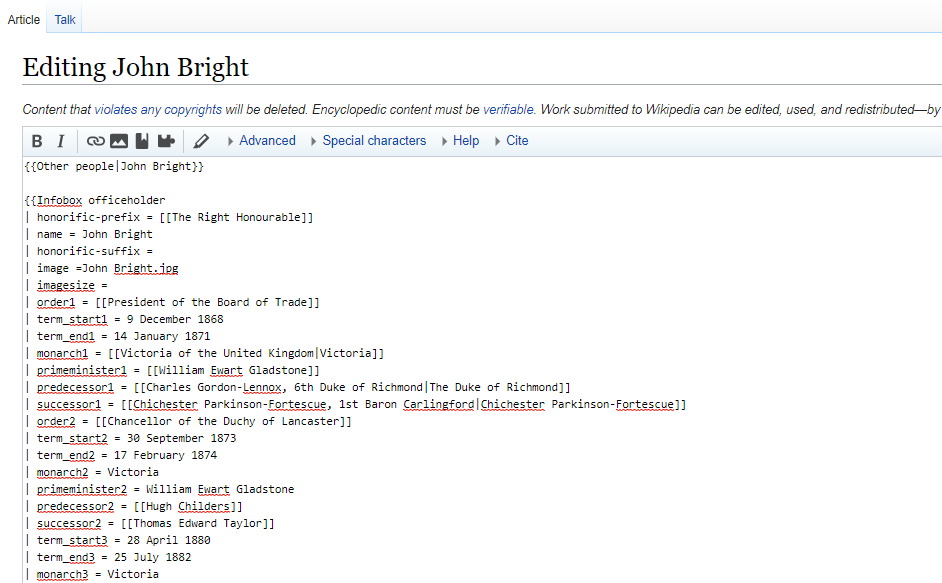Screen dimensions: 942x583
Task: Insert a reference using the bookmark icon
Action: click(142, 141)
